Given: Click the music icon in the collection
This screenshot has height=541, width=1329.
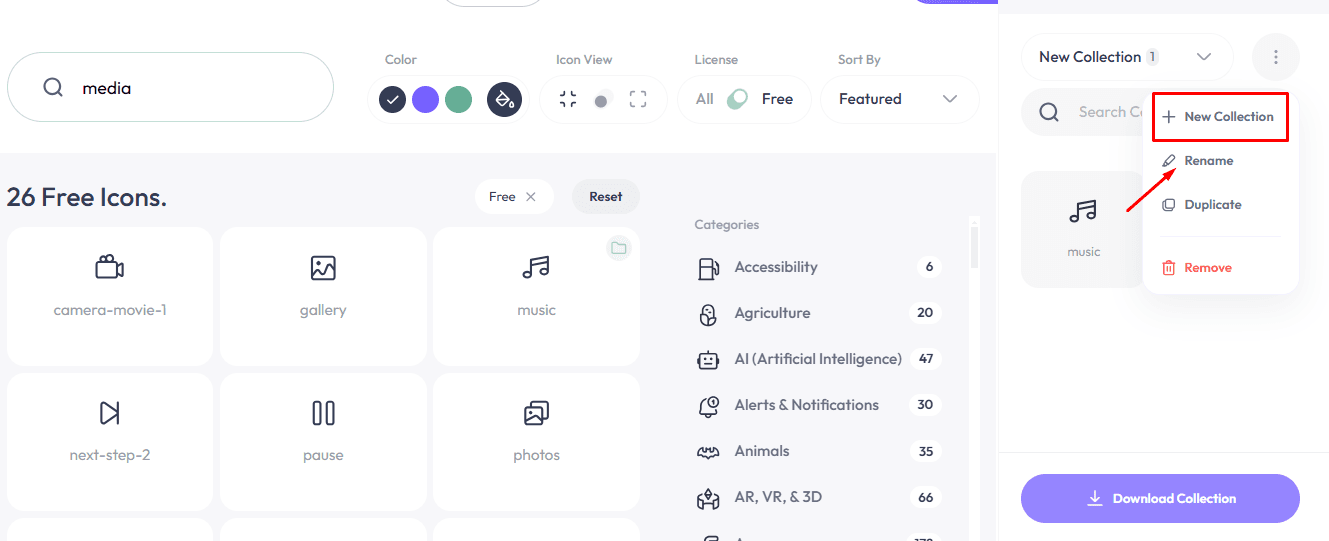Looking at the screenshot, I should pos(1083,211).
